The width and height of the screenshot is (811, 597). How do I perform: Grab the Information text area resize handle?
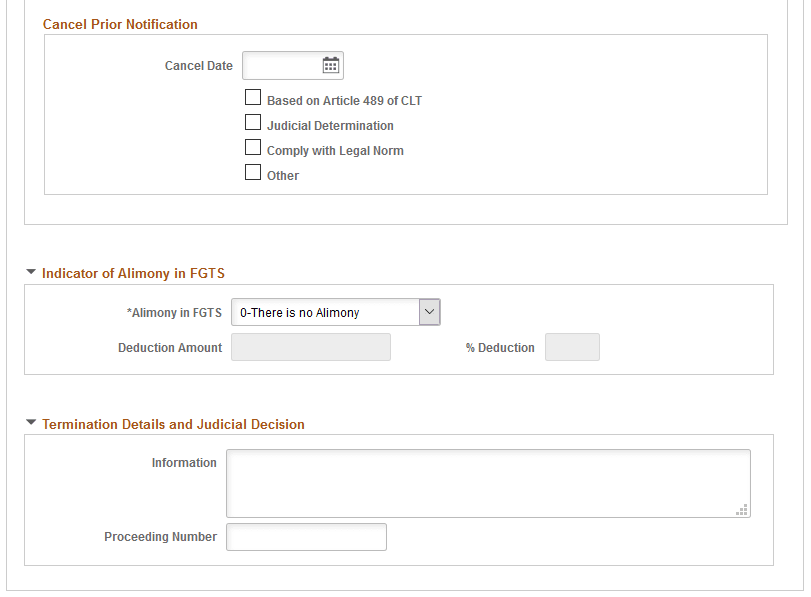click(x=742, y=510)
